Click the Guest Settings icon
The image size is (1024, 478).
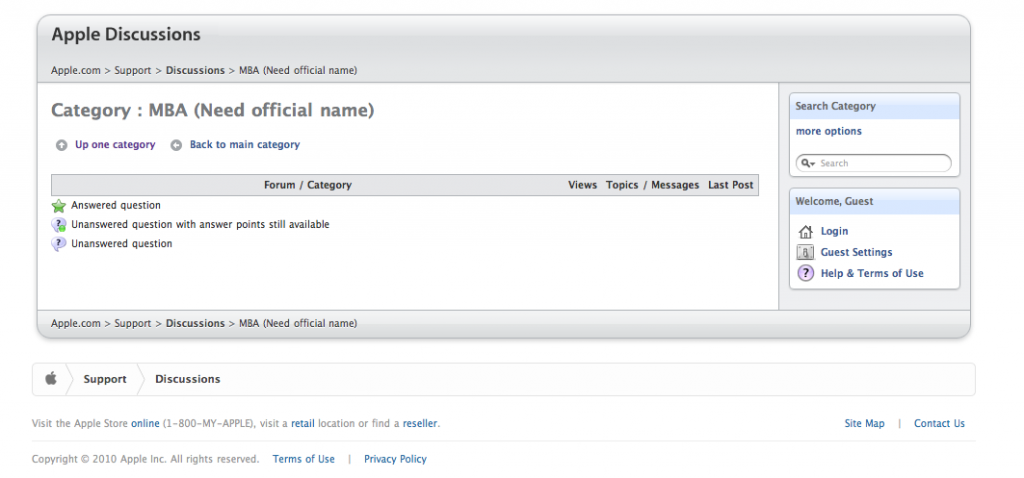point(806,253)
